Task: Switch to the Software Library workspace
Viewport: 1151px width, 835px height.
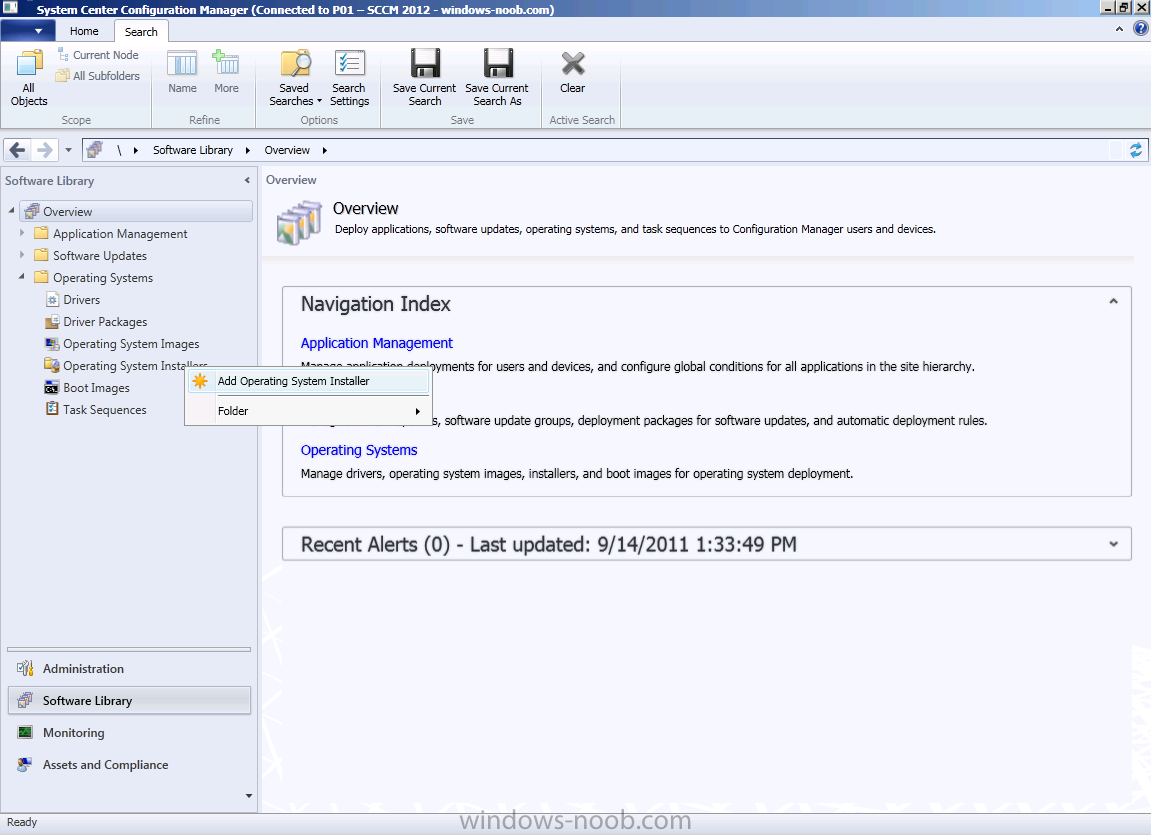Action: [x=129, y=701]
